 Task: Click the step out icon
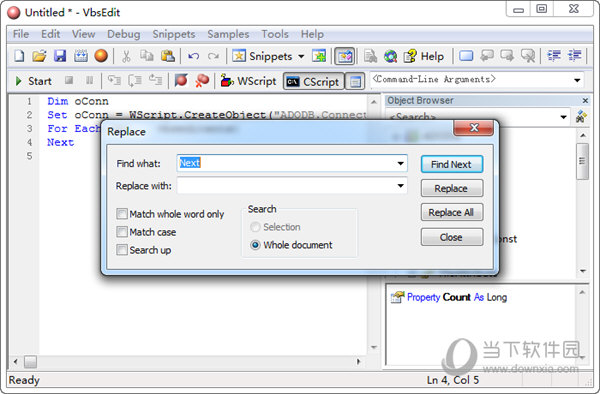pyautogui.click(x=155, y=80)
